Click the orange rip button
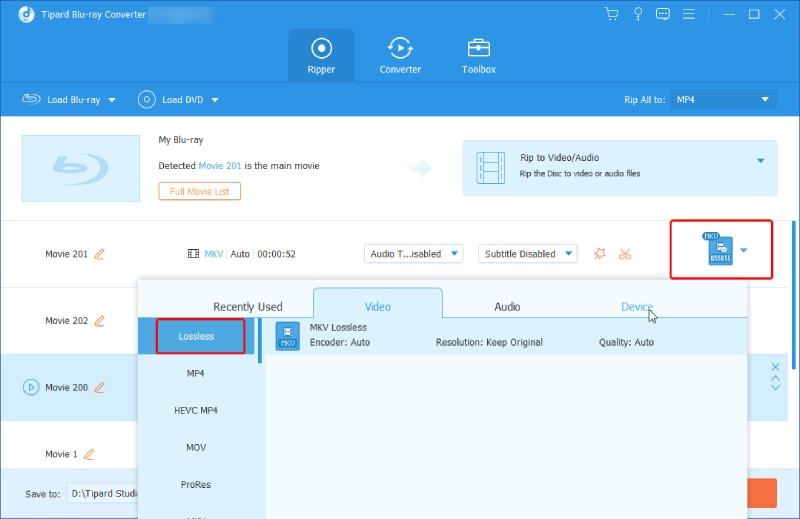The width and height of the screenshot is (800, 519). 762,493
